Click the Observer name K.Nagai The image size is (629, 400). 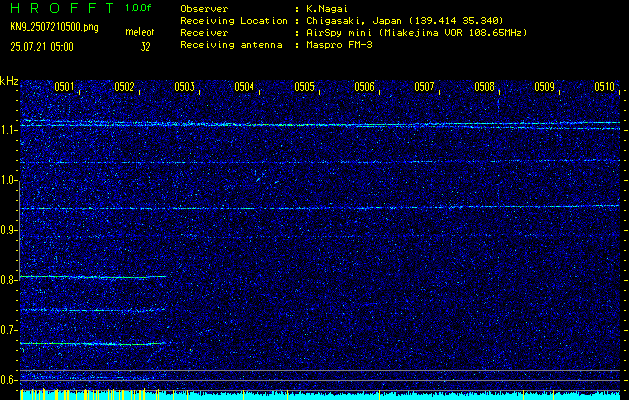pyautogui.click(x=327, y=9)
